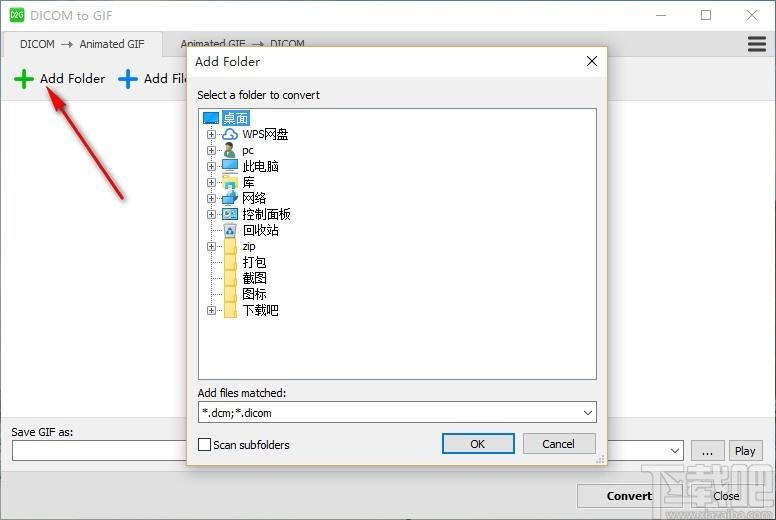Open the Add files matched dropdown

pos(587,412)
